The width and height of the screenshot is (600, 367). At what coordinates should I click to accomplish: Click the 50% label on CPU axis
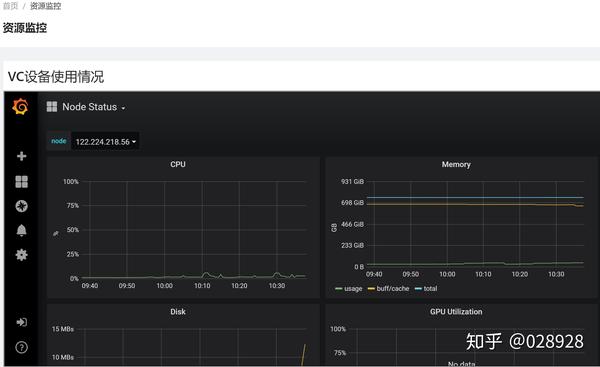pyautogui.click(x=73, y=230)
